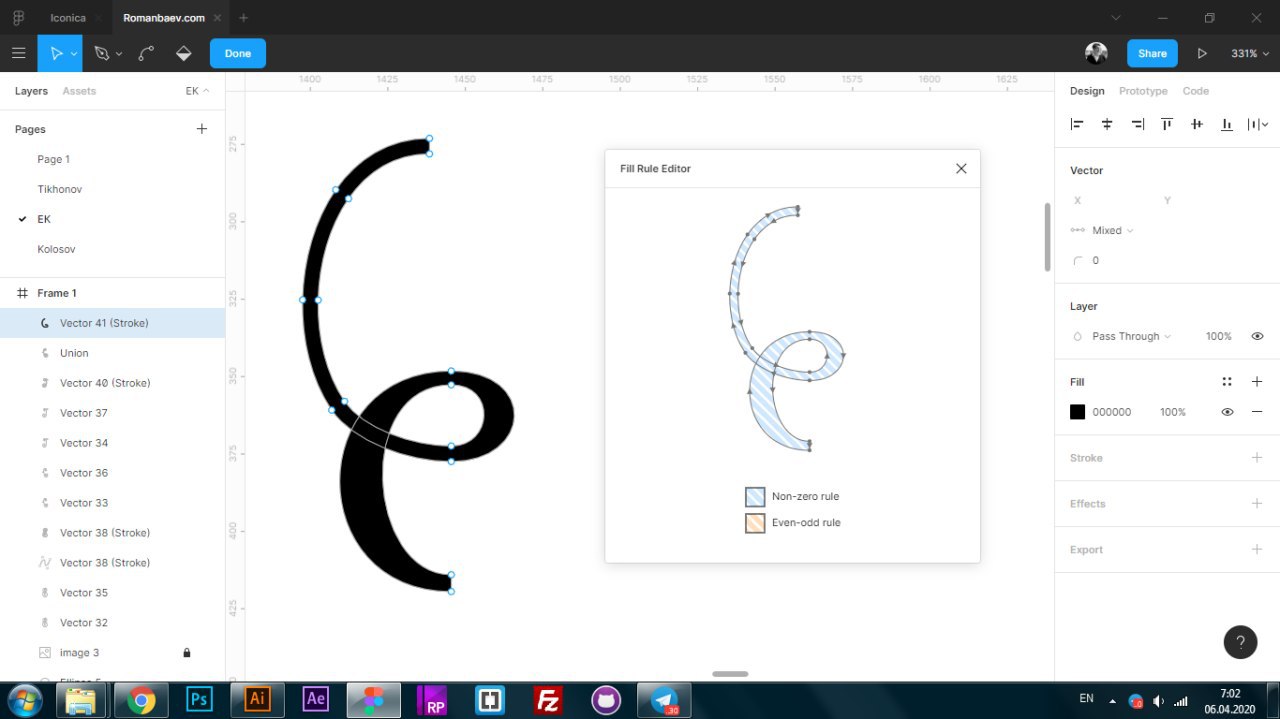This screenshot has width=1280, height=719.
Task: Add an export setting plus icon
Action: 1257,550
